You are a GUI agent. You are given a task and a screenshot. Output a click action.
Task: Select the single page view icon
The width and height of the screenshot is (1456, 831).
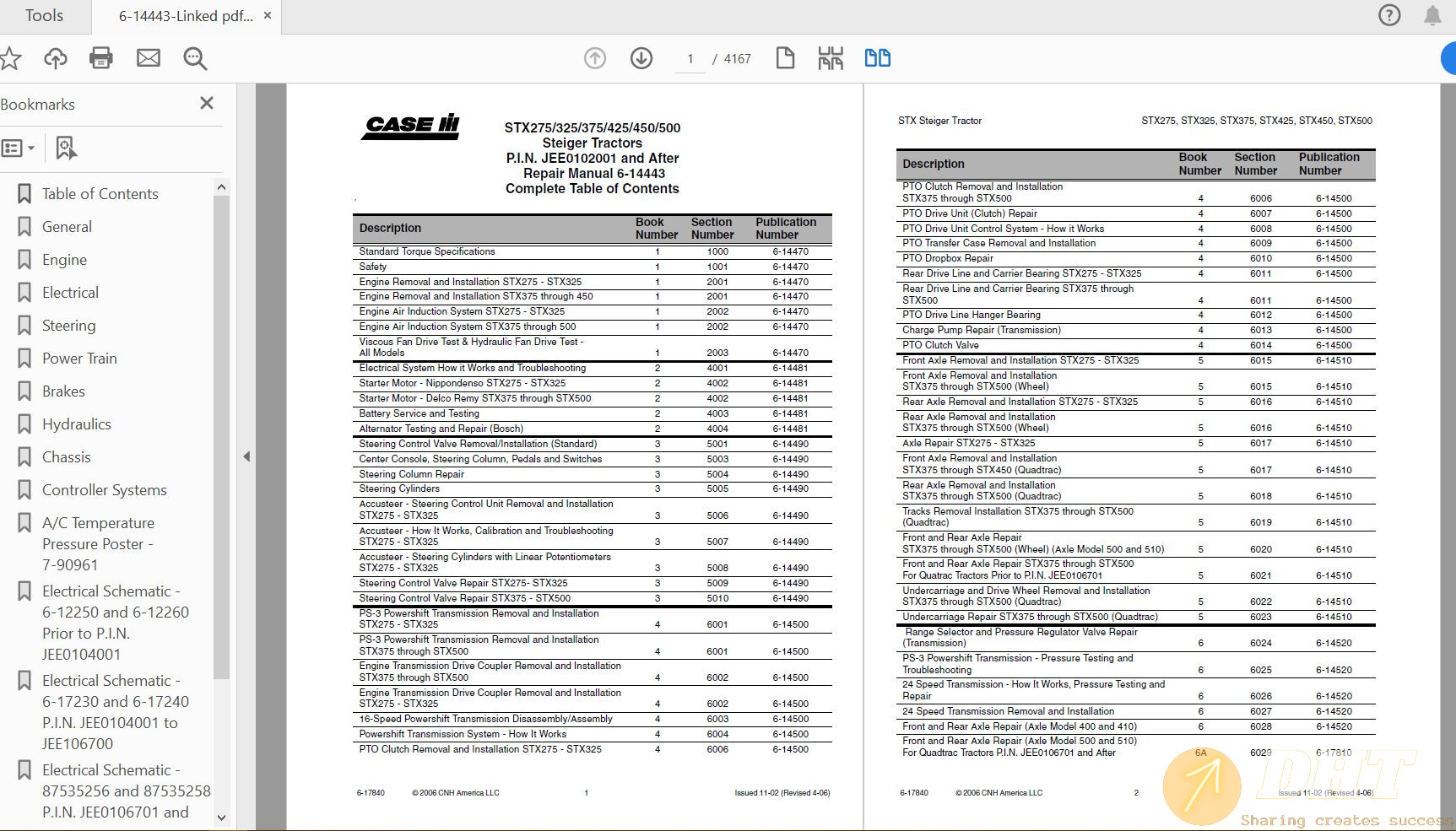[785, 58]
